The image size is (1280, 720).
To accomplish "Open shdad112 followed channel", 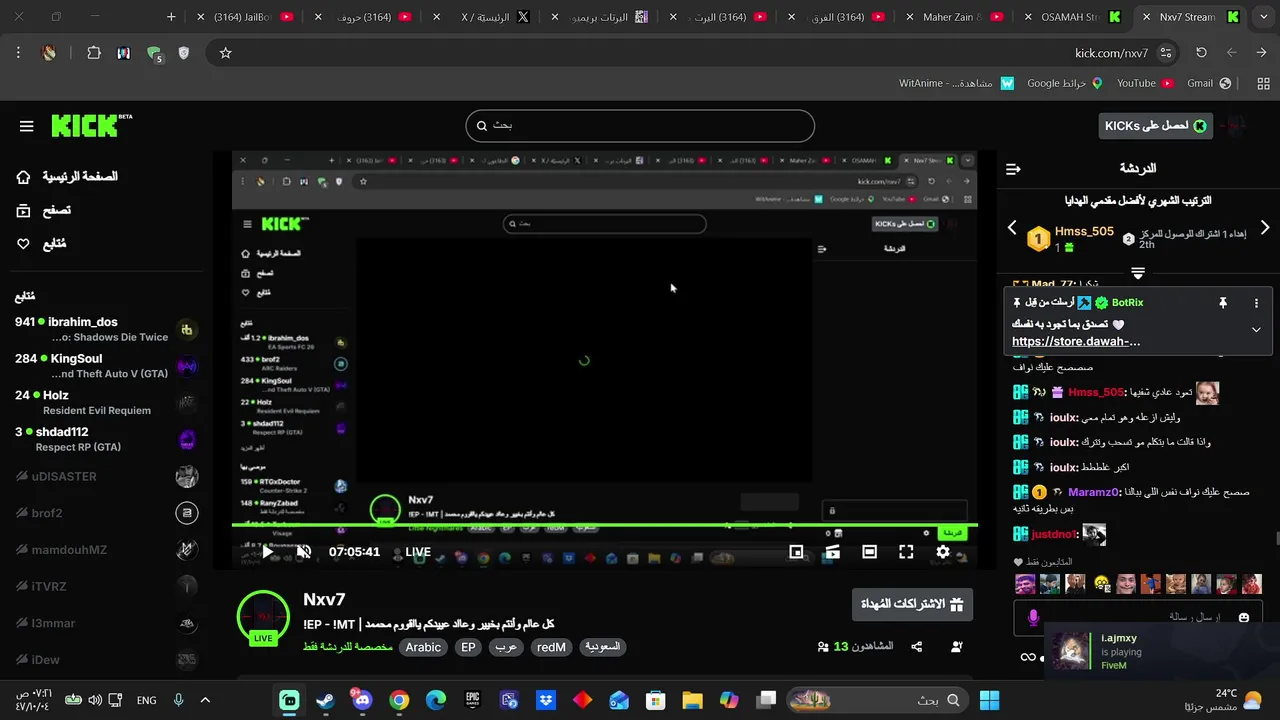I will pyautogui.click(x=104, y=439).
